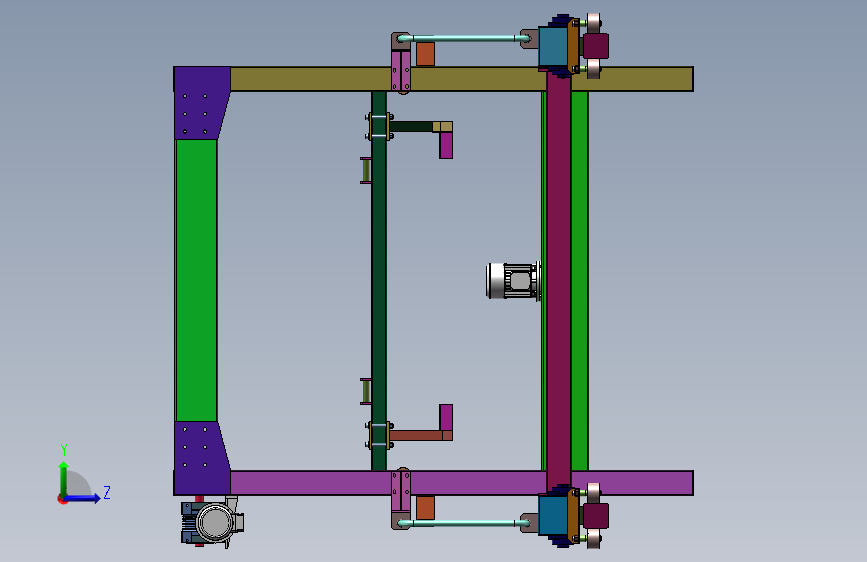Select the topmost roller wheel at the upper right

(x=594, y=23)
